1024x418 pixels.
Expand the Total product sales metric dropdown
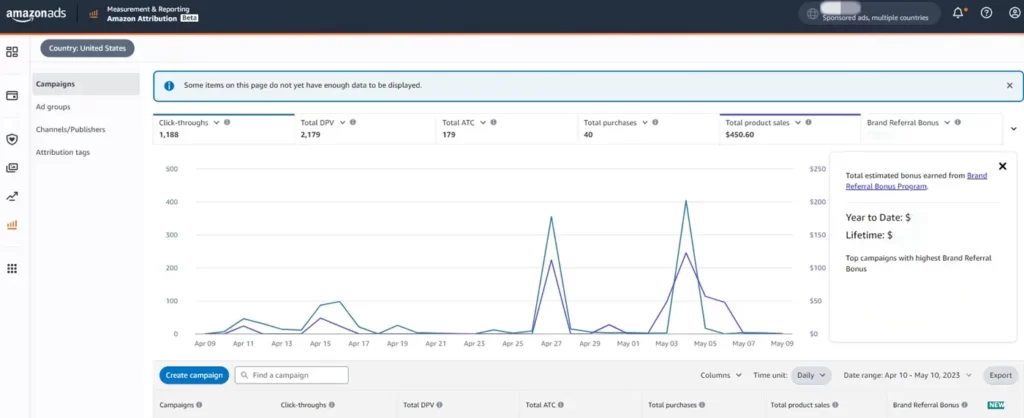tap(797, 122)
